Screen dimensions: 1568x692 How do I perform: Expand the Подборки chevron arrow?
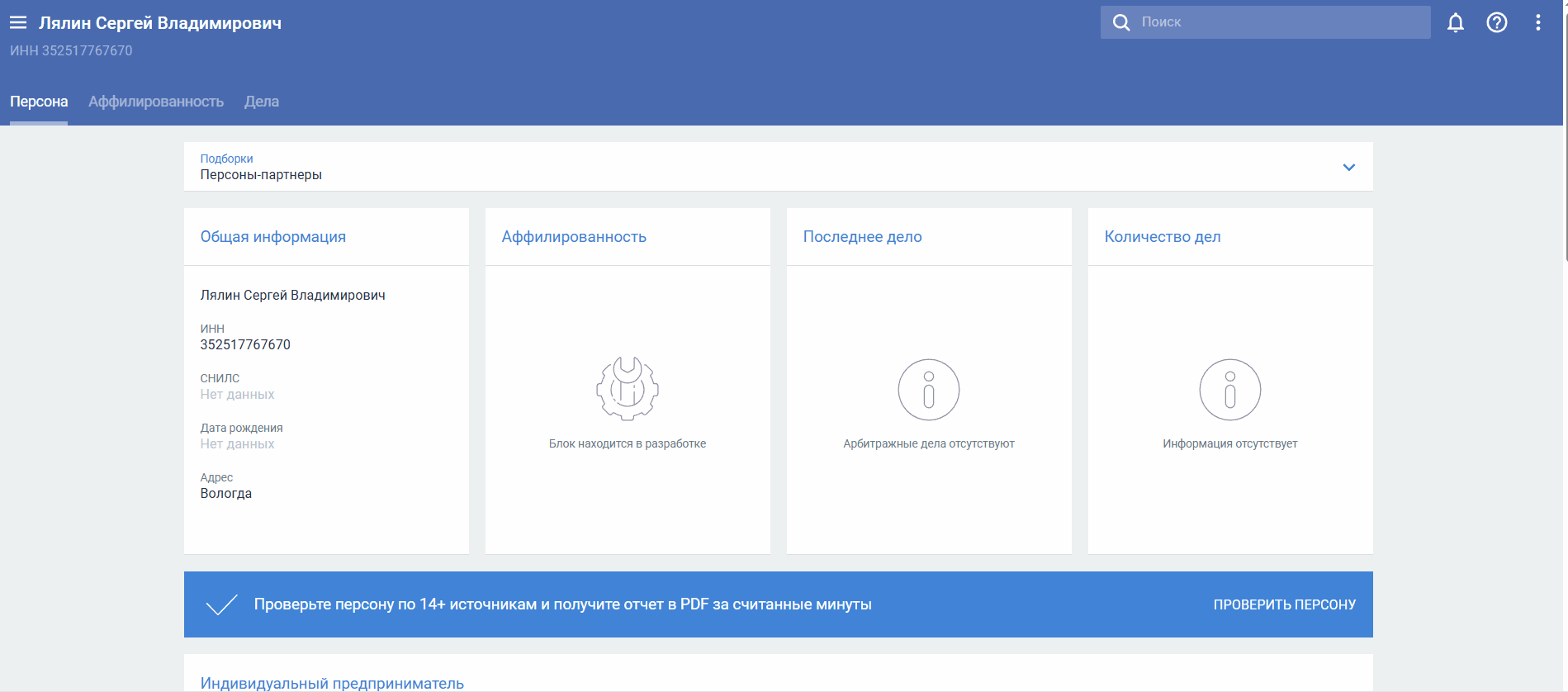point(1348,167)
